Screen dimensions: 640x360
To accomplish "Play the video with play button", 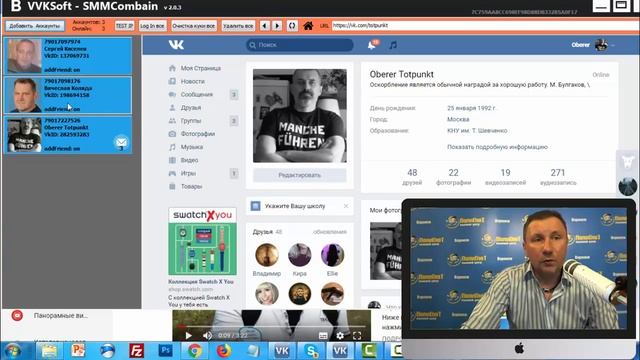I will tap(188, 336).
